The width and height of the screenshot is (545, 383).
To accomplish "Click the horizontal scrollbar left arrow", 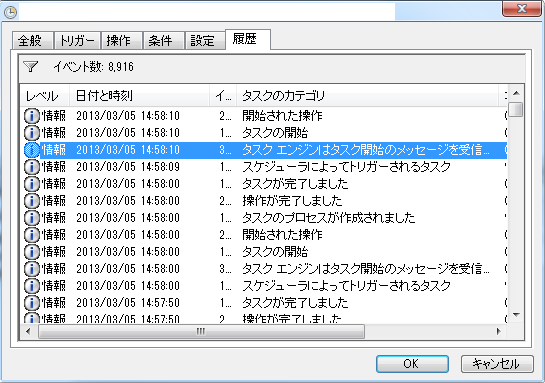I will point(28,332).
